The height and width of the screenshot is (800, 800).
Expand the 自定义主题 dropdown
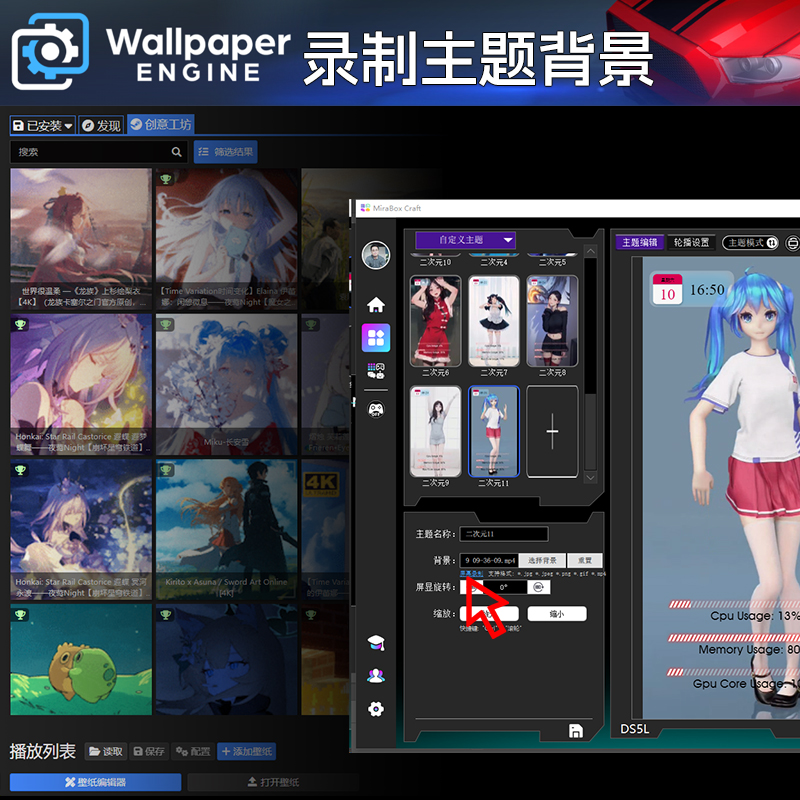tap(465, 240)
